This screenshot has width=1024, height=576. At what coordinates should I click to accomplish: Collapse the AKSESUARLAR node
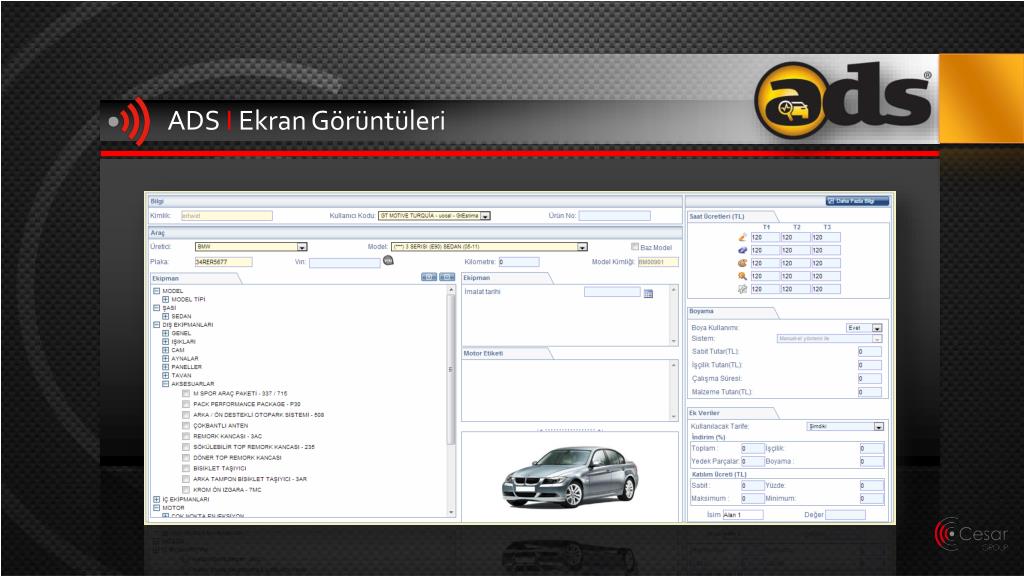click(x=166, y=384)
